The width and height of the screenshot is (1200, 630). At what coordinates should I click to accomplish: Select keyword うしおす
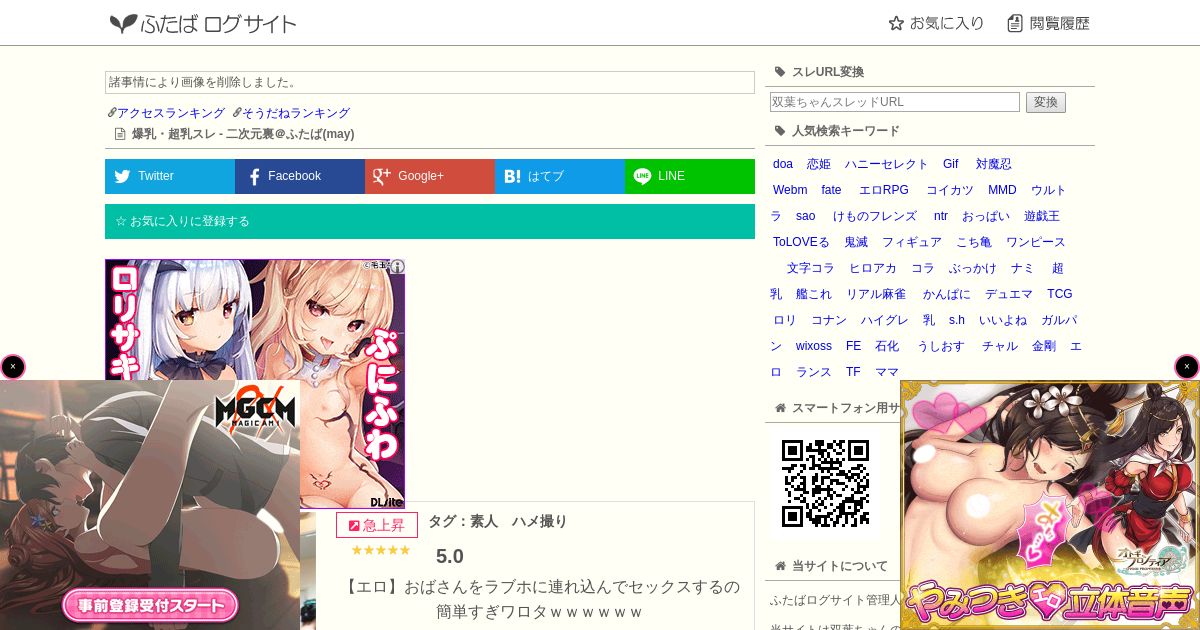pos(941,346)
